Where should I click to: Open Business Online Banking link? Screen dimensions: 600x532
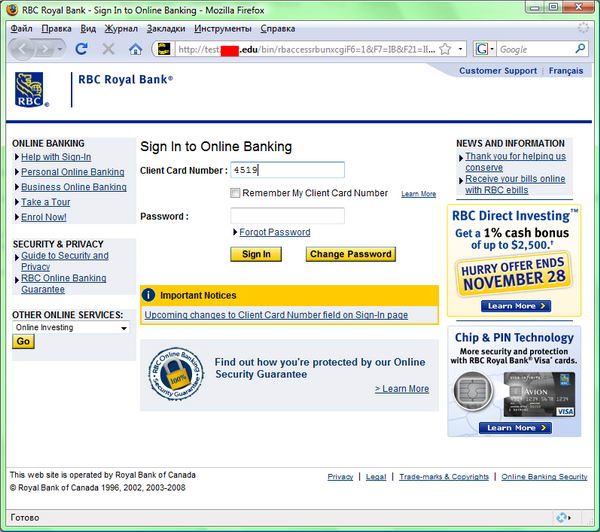pyautogui.click(x=74, y=187)
